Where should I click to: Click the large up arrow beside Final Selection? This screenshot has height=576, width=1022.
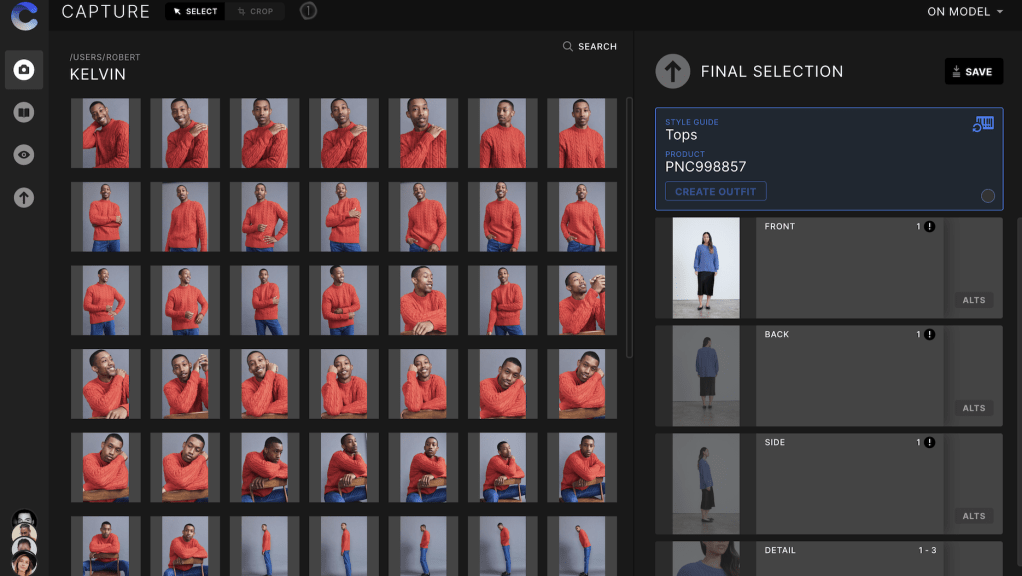tap(673, 71)
